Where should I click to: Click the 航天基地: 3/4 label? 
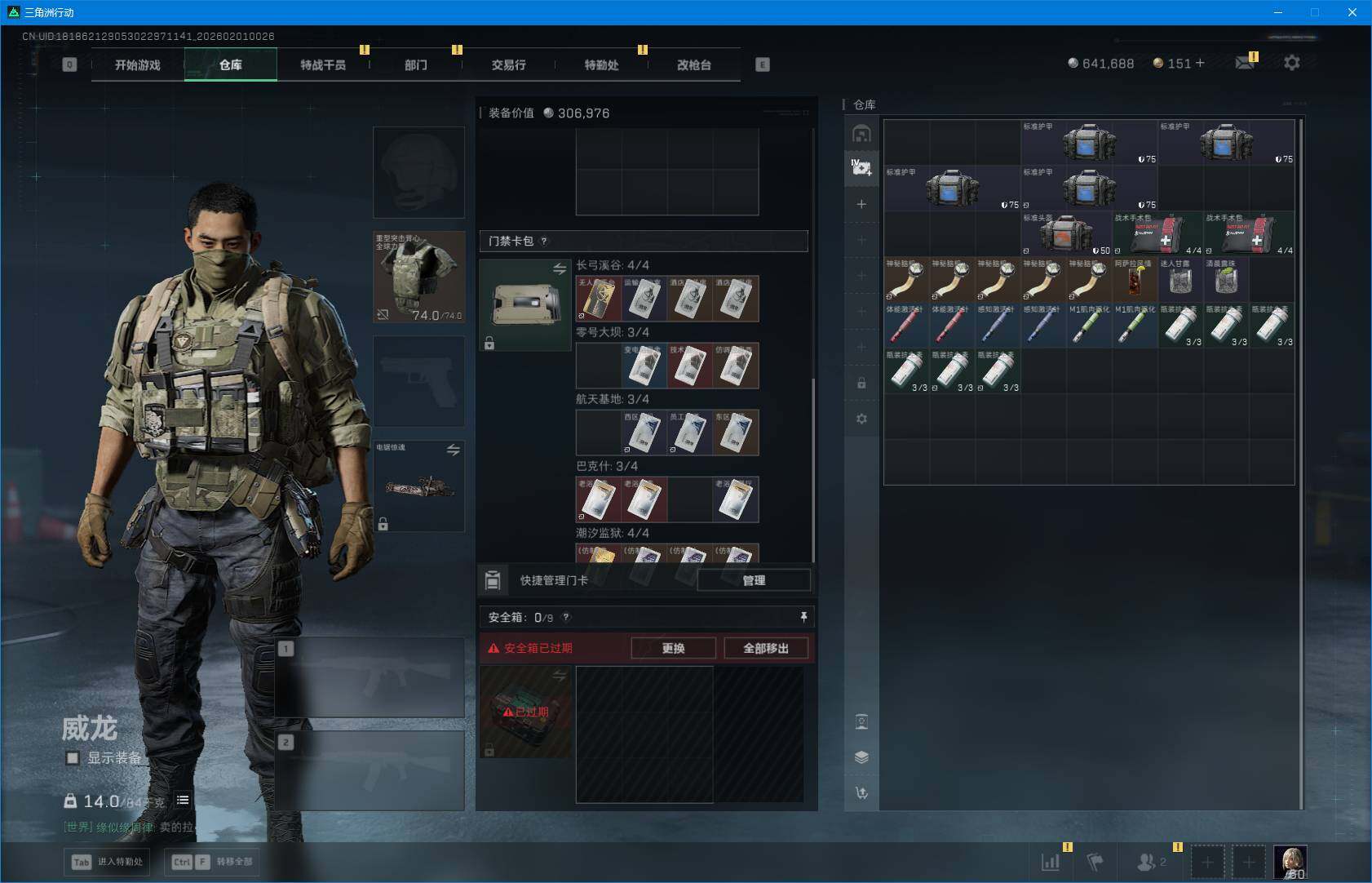click(x=613, y=399)
